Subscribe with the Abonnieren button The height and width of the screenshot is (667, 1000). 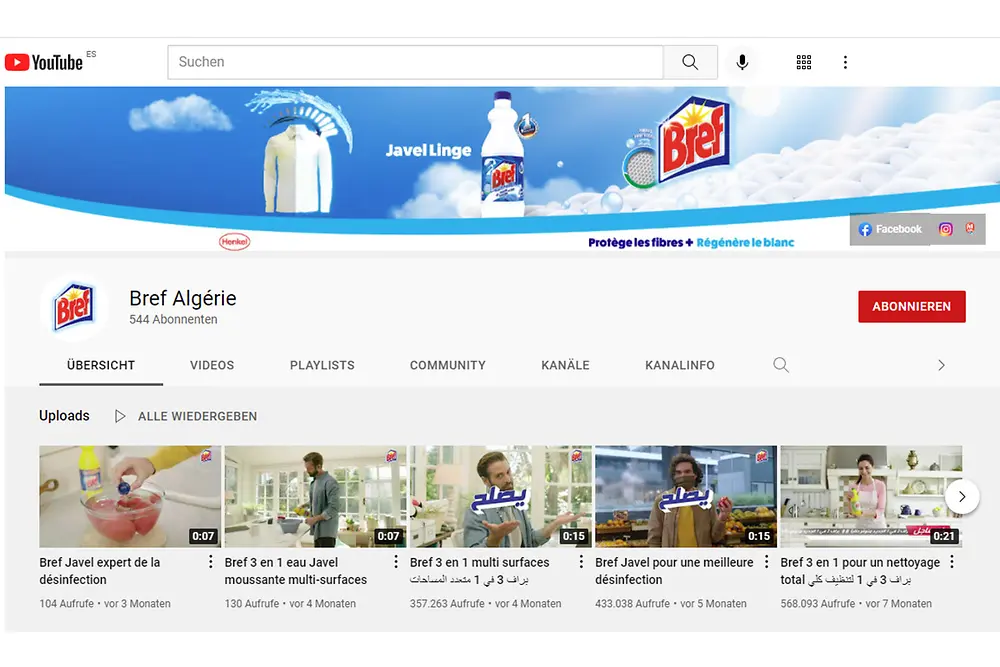click(x=911, y=307)
